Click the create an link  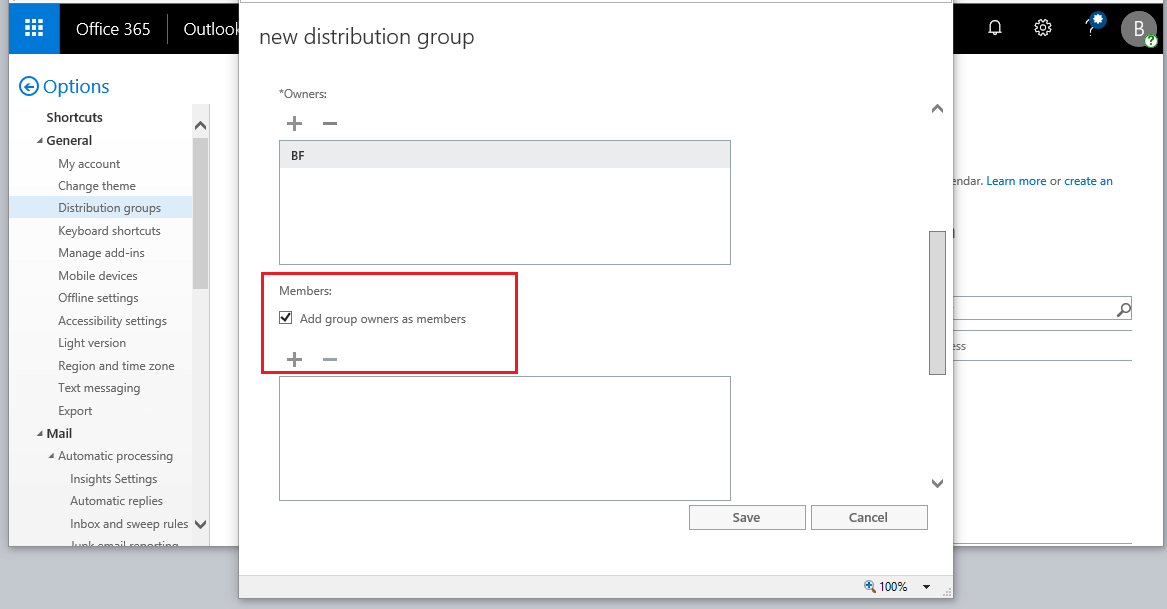click(1088, 181)
